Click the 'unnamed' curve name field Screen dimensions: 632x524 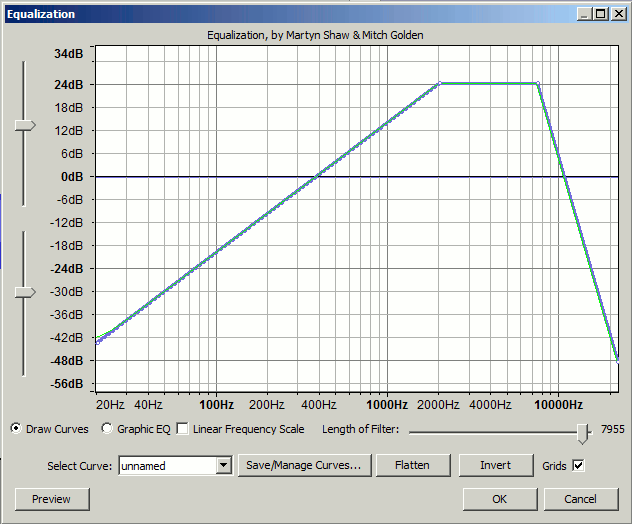tap(166, 465)
